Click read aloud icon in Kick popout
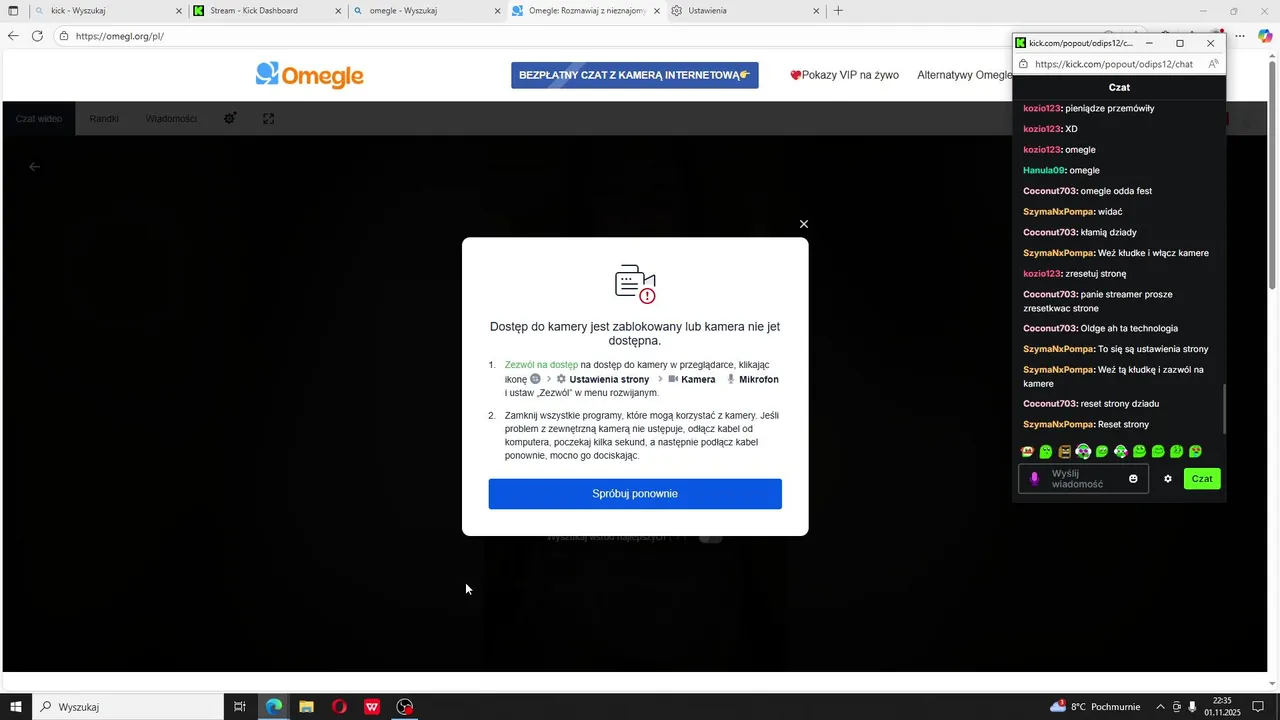This screenshot has height=720, width=1280. click(x=1213, y=64)
